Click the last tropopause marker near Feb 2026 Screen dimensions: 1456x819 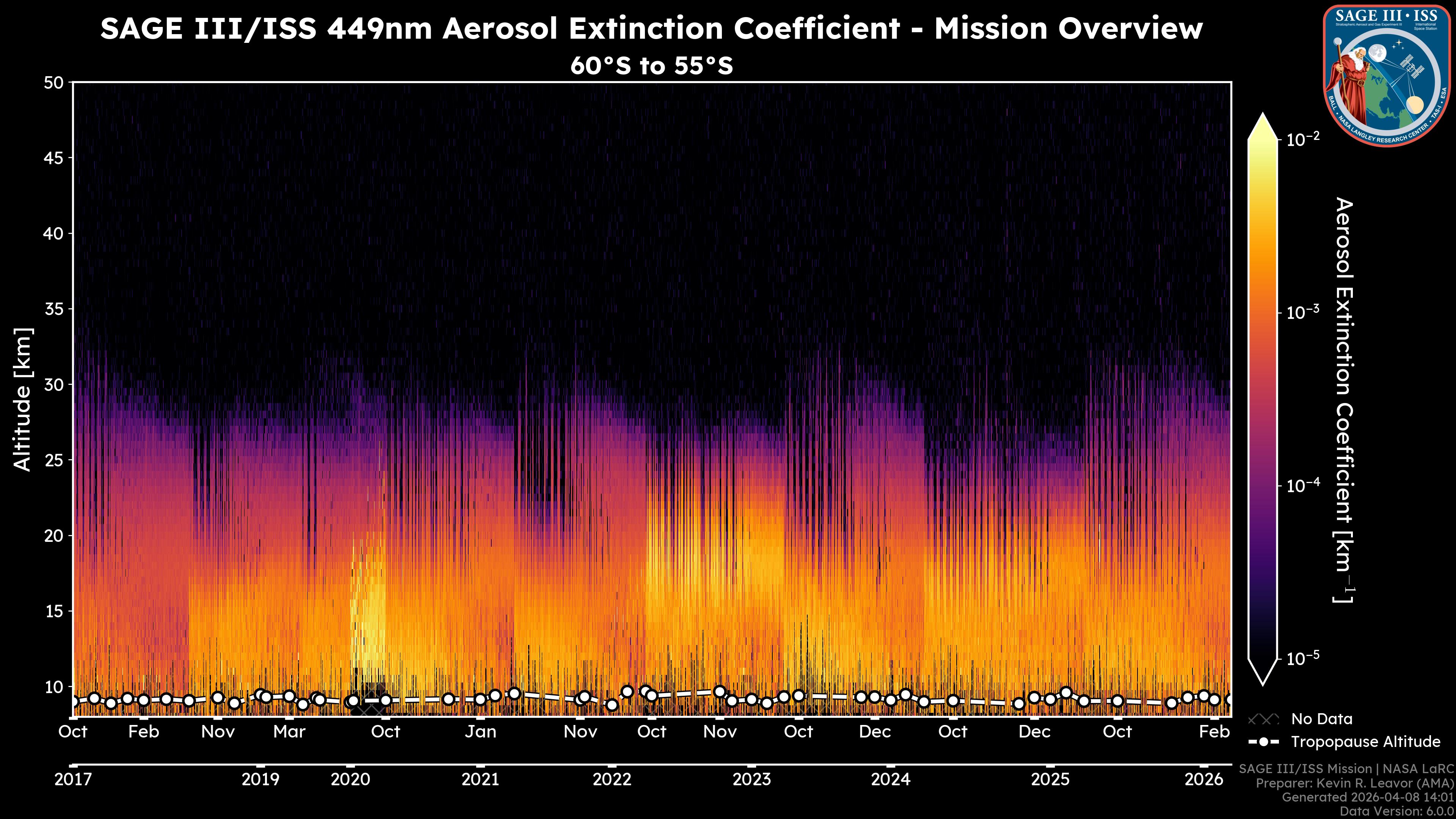1229,700
